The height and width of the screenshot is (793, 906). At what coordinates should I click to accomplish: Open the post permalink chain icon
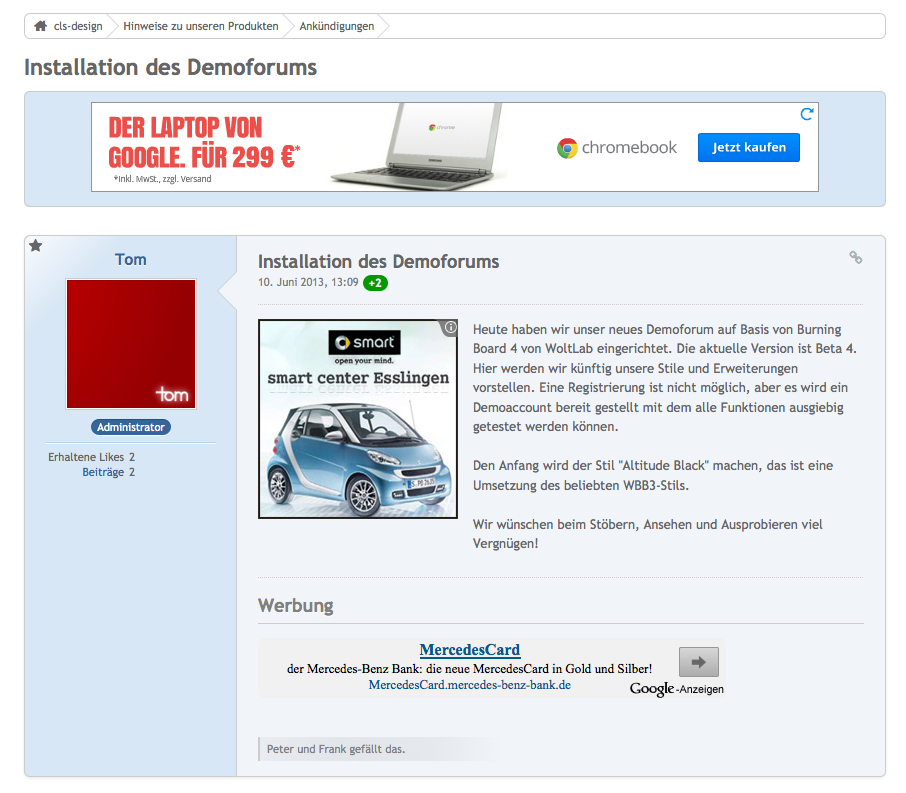(x=855, y=258)
